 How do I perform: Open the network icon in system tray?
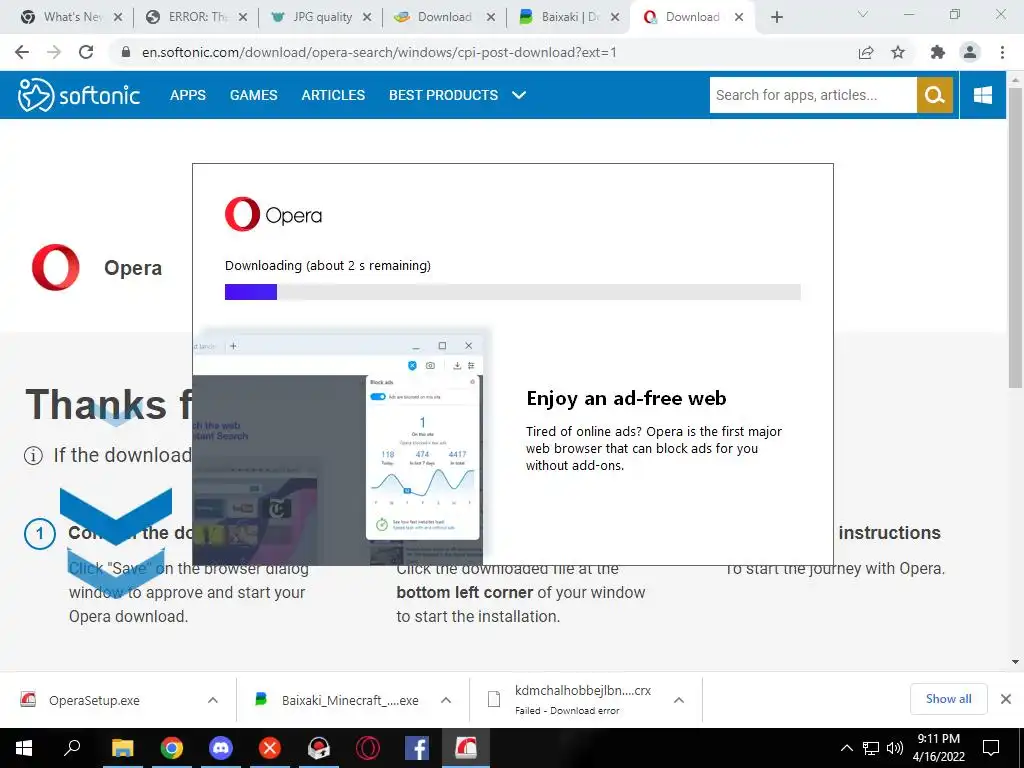(871, 748)
